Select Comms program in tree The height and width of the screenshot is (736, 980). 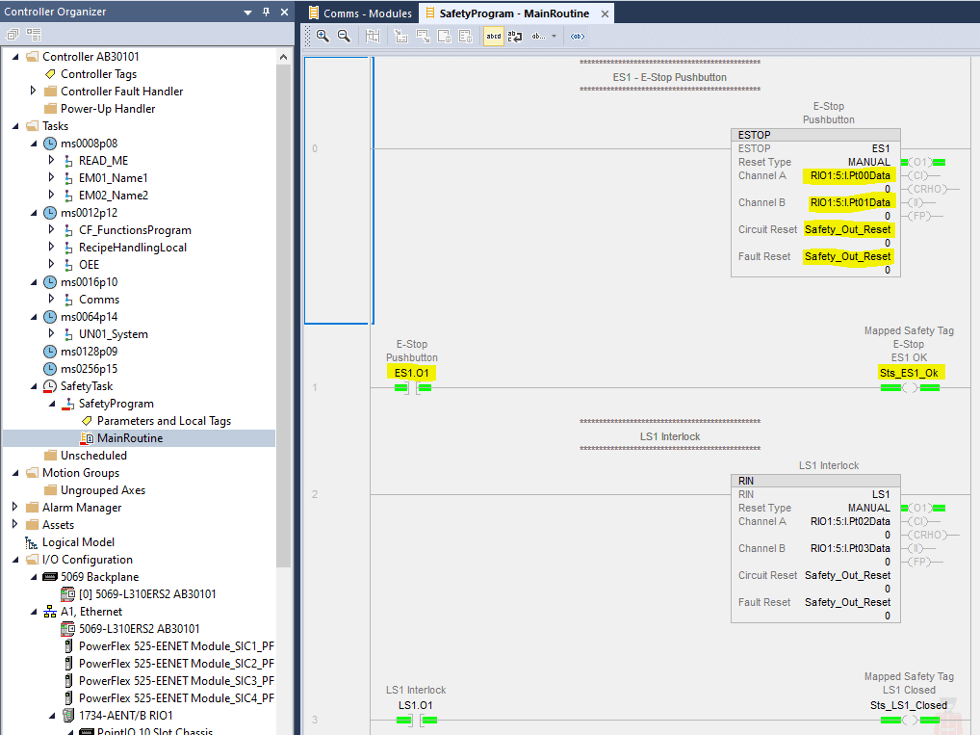click(99, 299)
